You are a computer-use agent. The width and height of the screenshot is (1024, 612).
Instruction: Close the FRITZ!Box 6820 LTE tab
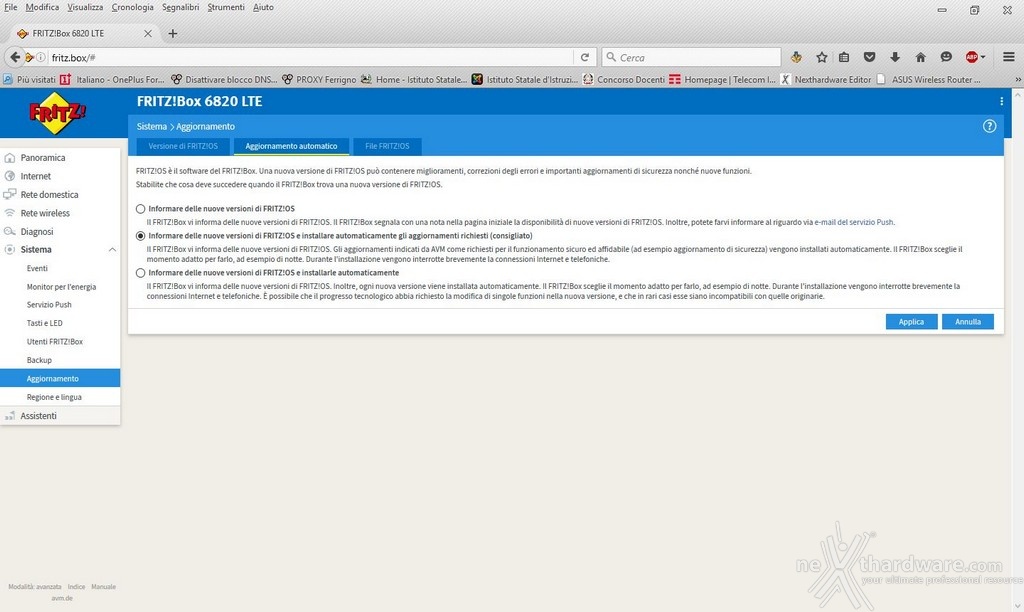[x=148, y=33]
